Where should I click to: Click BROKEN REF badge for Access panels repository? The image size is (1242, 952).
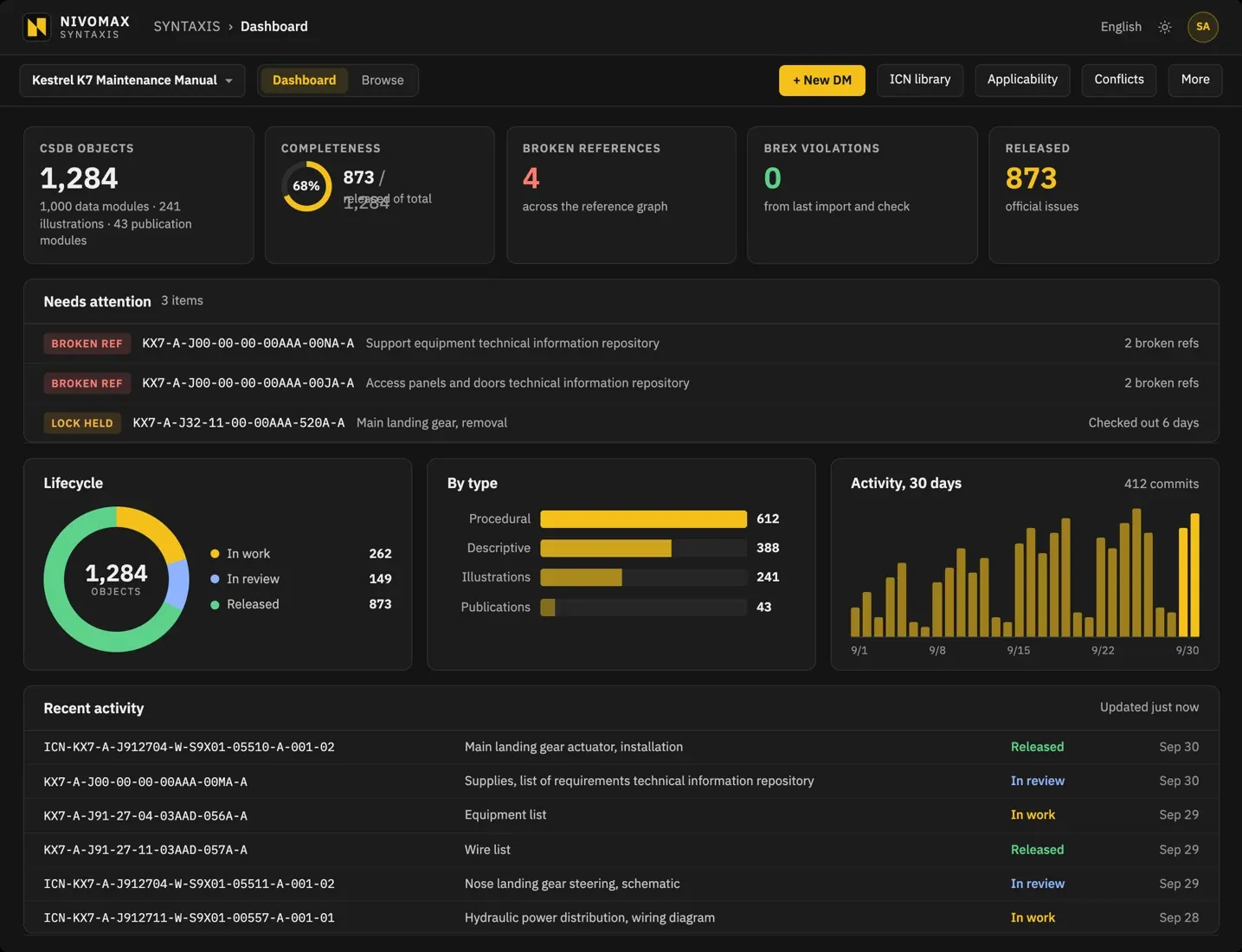(87, 383)
